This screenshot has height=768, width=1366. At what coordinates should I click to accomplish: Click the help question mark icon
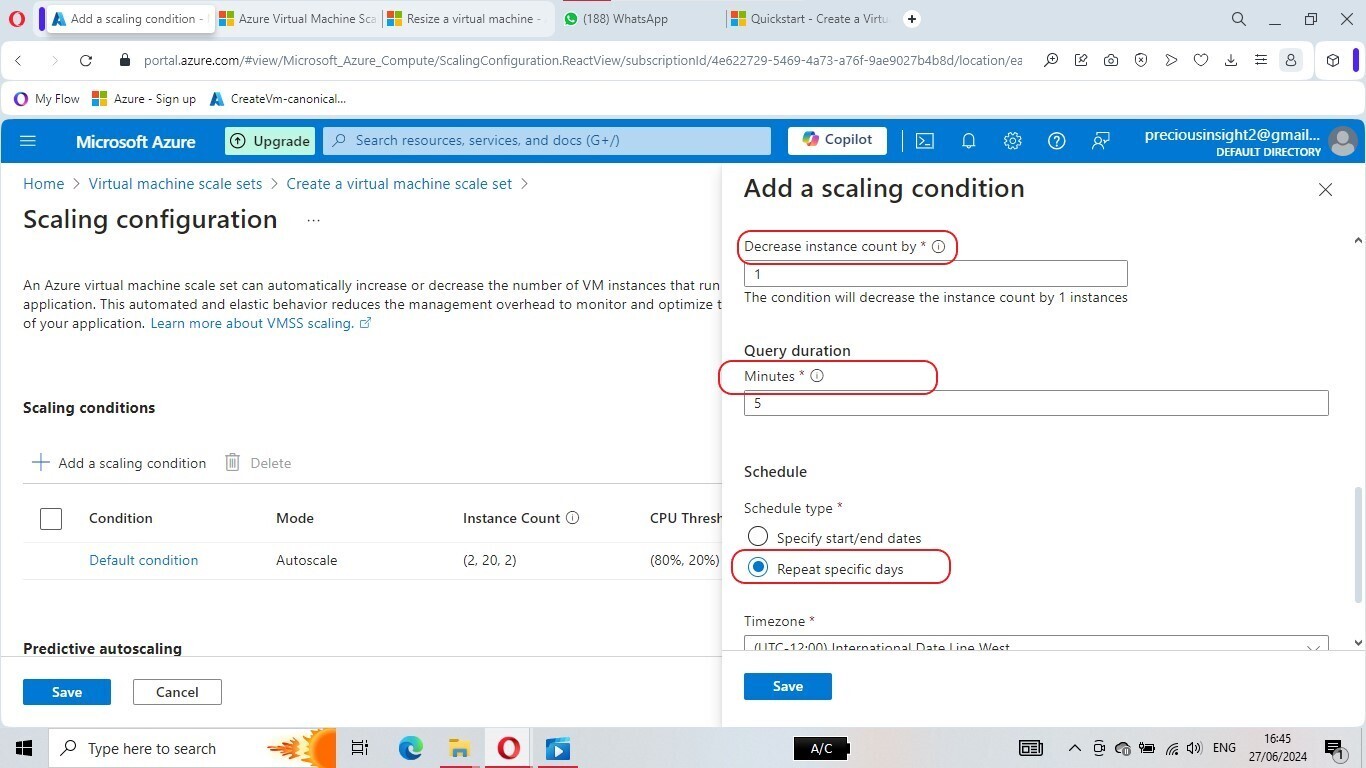(x=1056, y=141)
